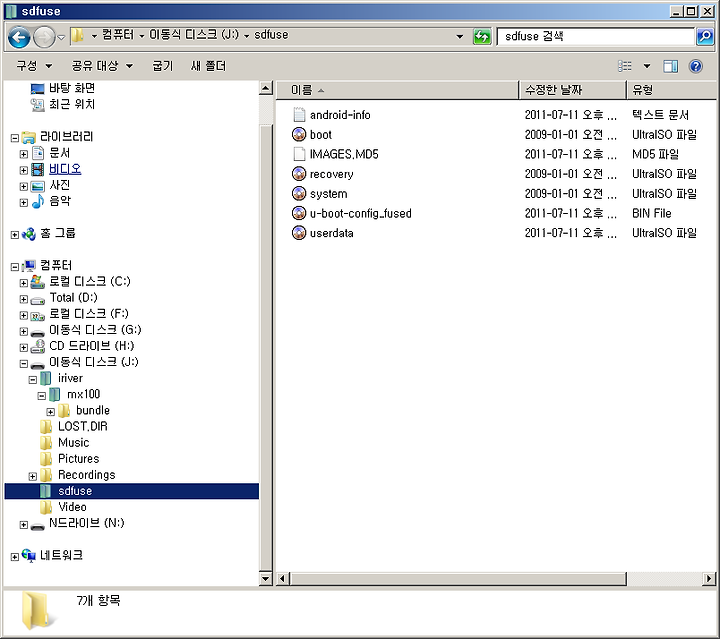Click the 비디오 library icon
720x639 pixels.
38,170
